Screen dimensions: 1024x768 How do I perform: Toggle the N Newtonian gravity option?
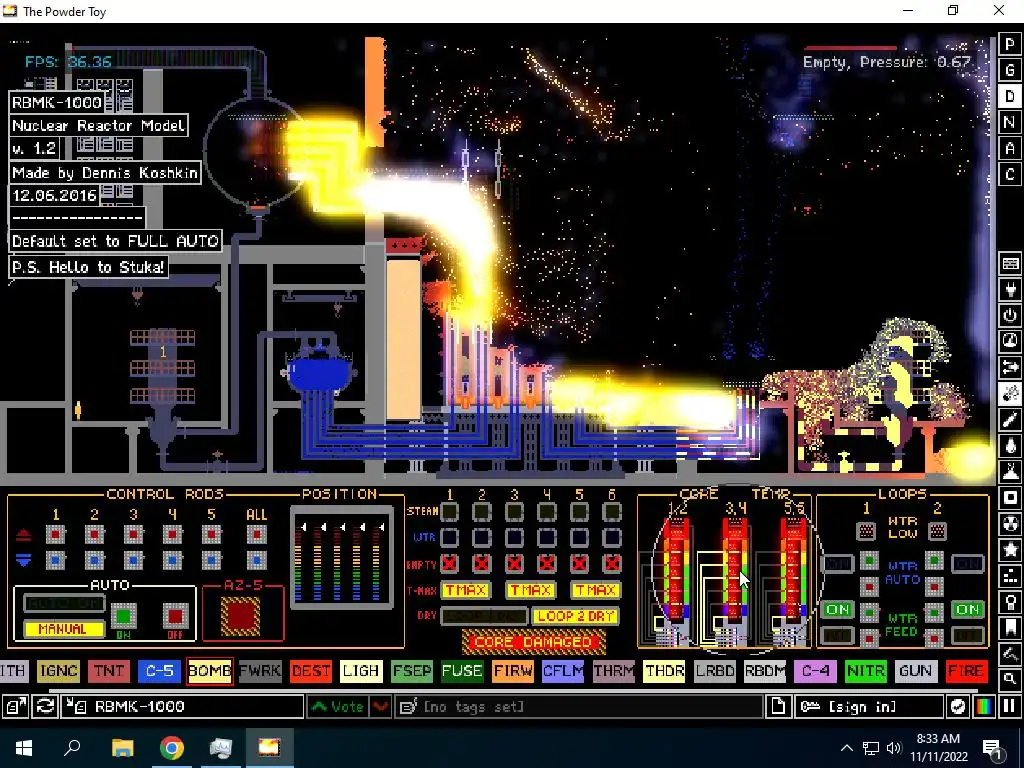[1010, 122]
